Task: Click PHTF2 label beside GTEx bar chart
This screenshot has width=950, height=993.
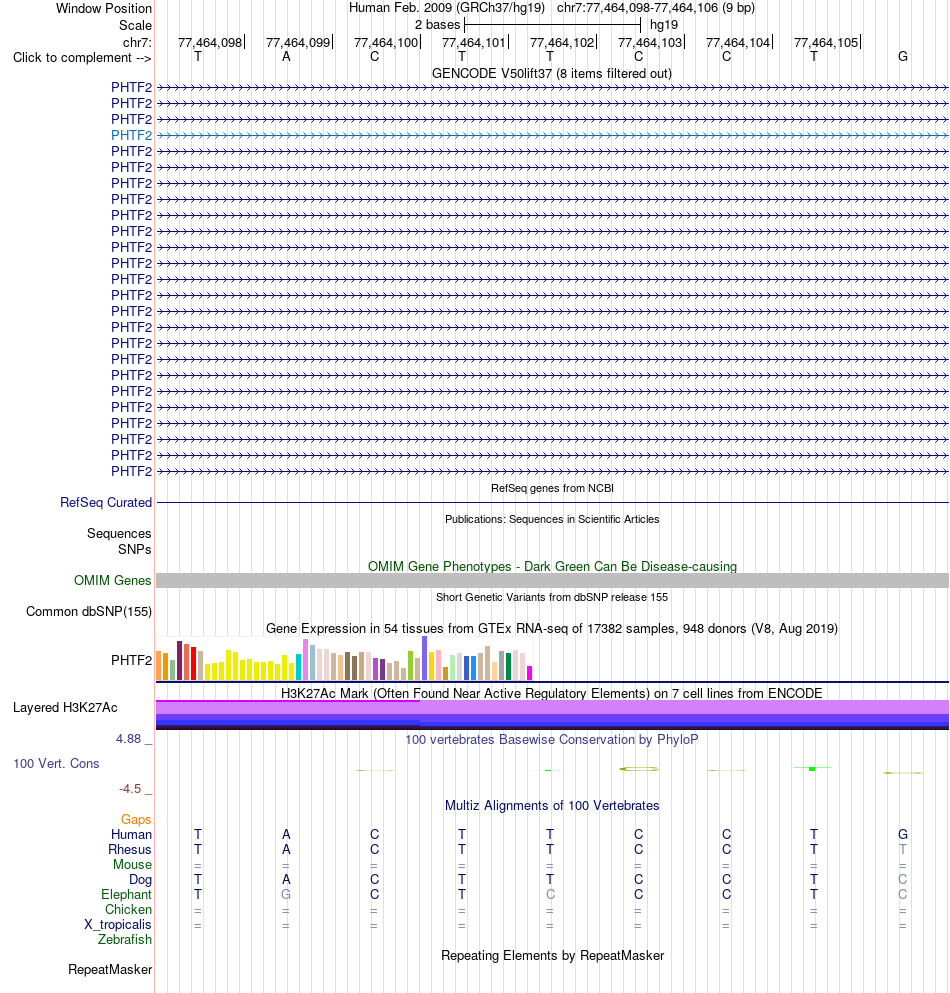Action: pyautogui.click(x=132, y=660)
